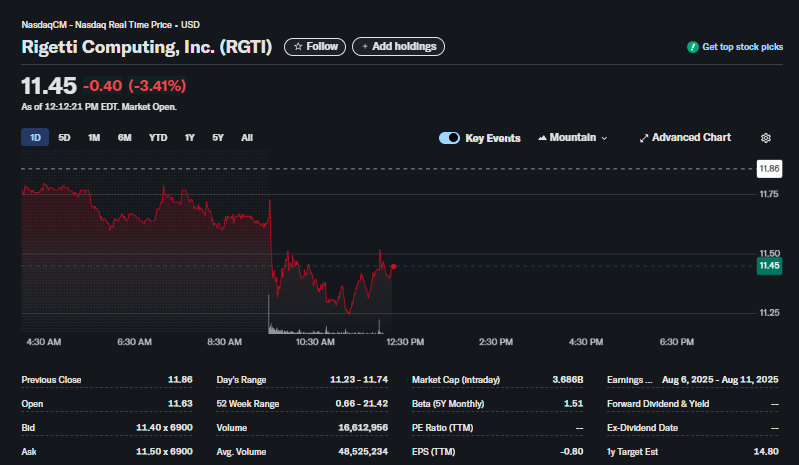Click the Beta (5Y Monthly) value 1.51
The width and height of the screenshot is (799, 465).
[573, 403]
